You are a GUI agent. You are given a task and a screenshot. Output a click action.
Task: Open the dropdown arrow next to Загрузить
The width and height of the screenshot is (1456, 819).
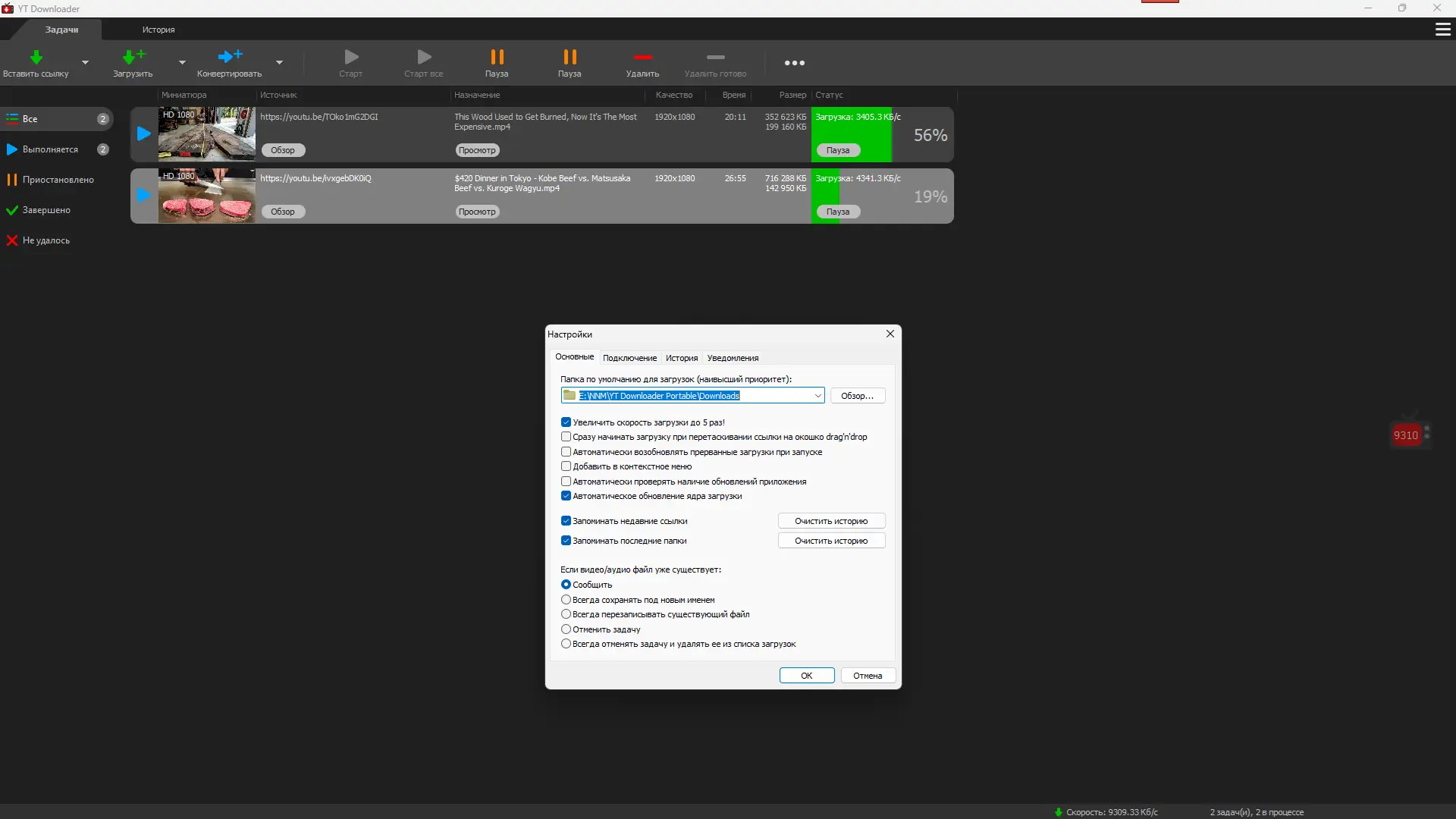click(x=182, y=63)
